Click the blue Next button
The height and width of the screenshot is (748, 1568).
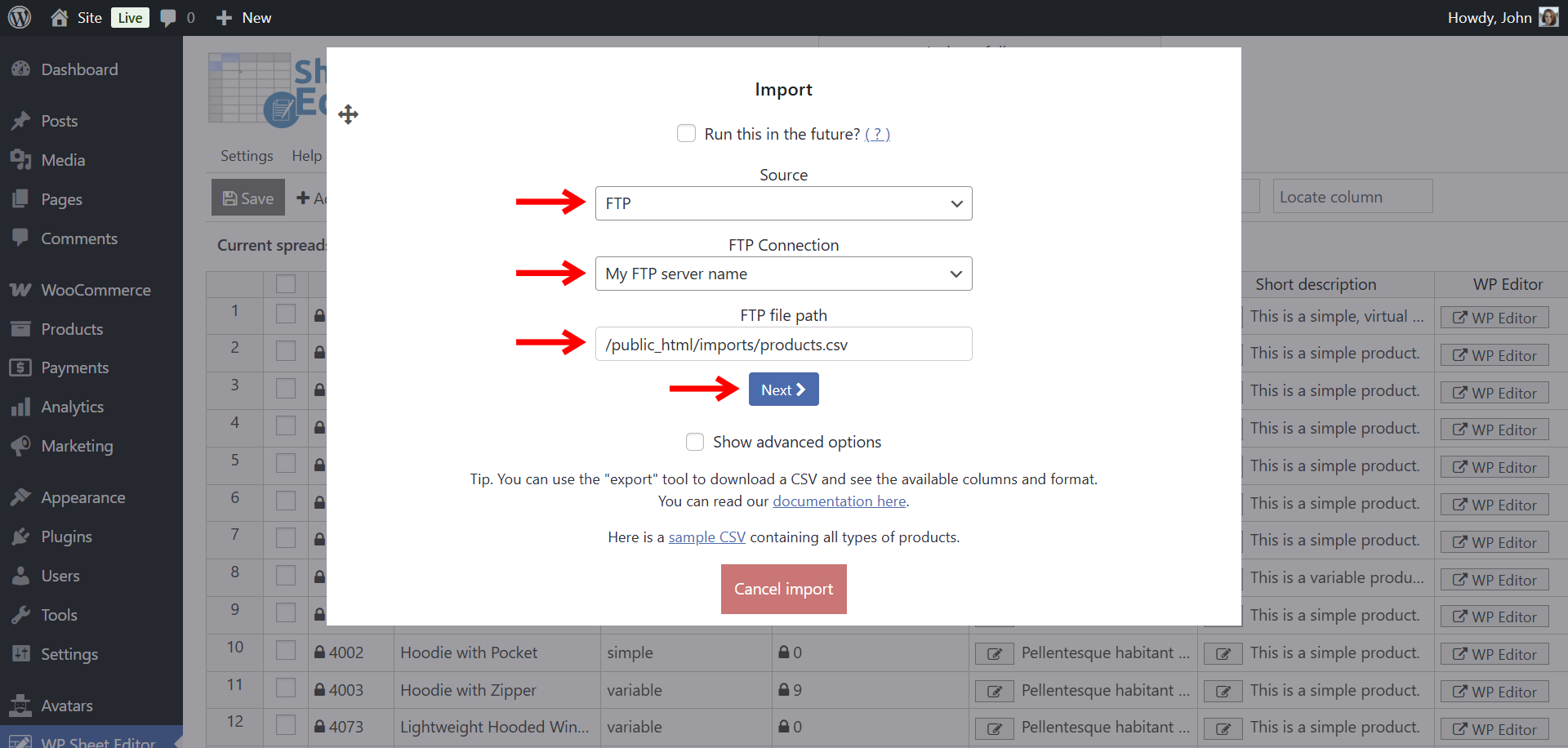tap(783, 390)
